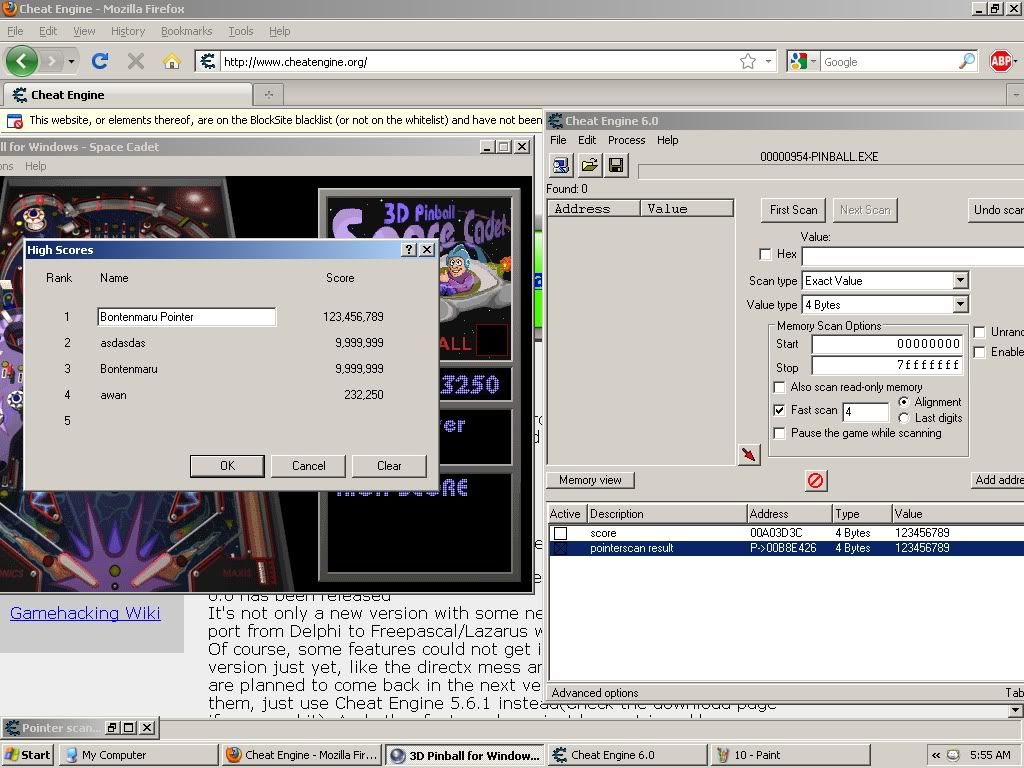
Task: Open the Value type dropdown
Action: click(x=960, y=304)
